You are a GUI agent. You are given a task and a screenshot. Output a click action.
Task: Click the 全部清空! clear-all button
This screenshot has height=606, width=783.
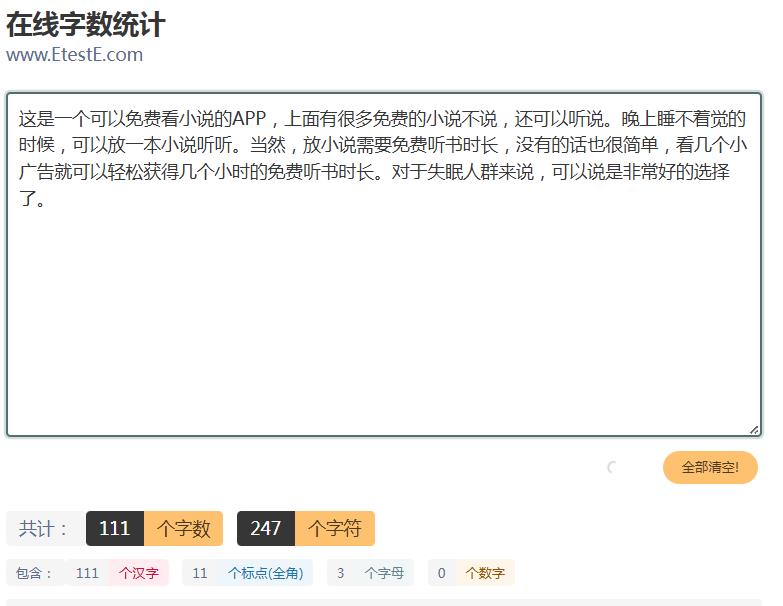point(710,467)
